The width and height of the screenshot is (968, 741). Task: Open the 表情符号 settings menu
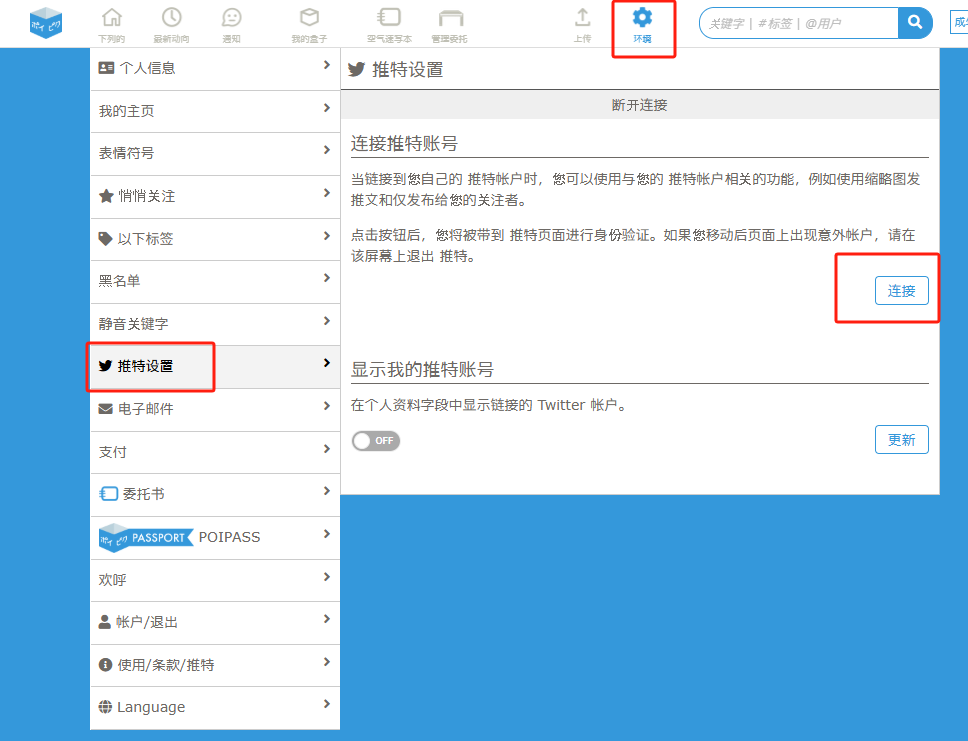(x=215, y=153)
